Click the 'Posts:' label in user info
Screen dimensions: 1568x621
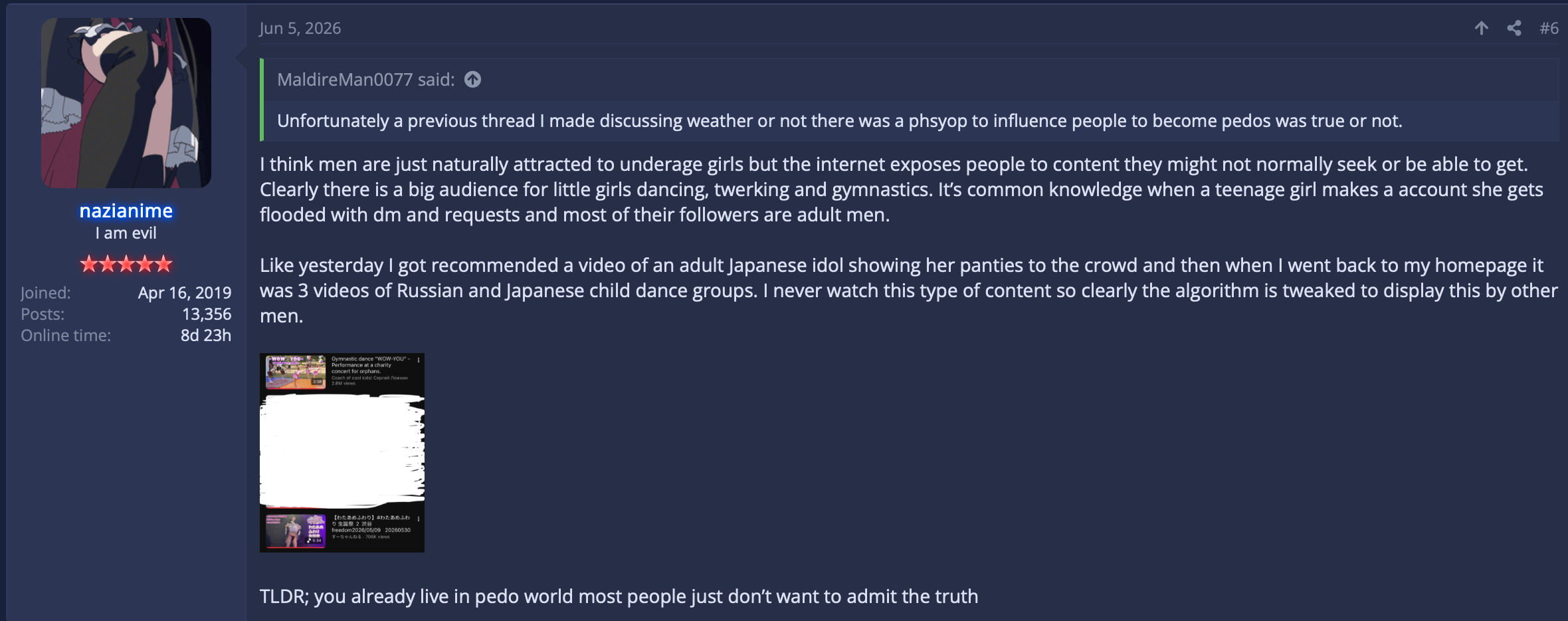coord(43,314)
